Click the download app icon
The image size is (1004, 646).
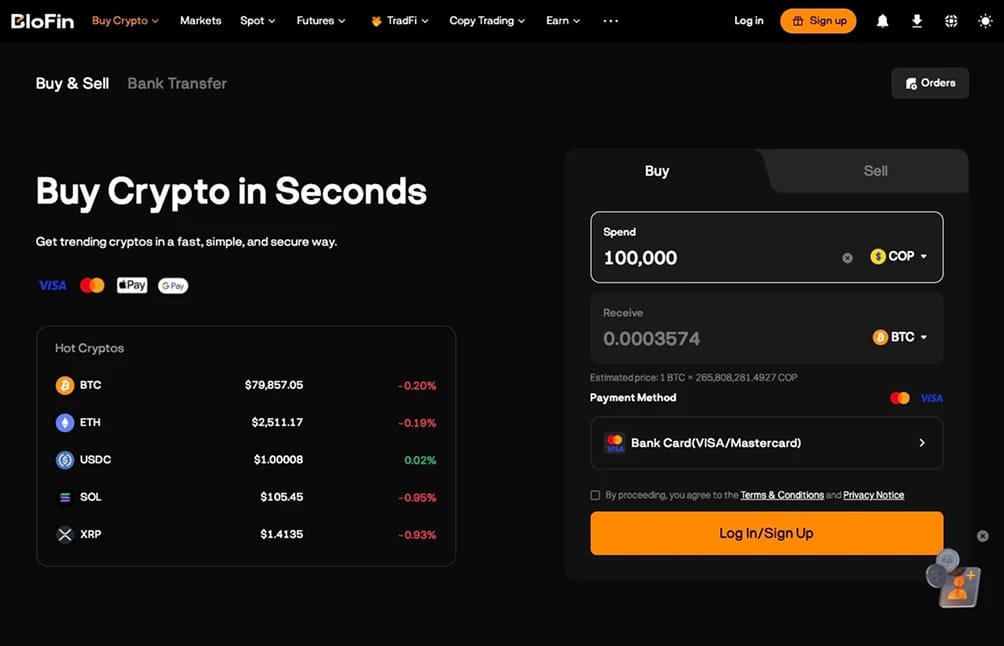[x=917, y=21]
